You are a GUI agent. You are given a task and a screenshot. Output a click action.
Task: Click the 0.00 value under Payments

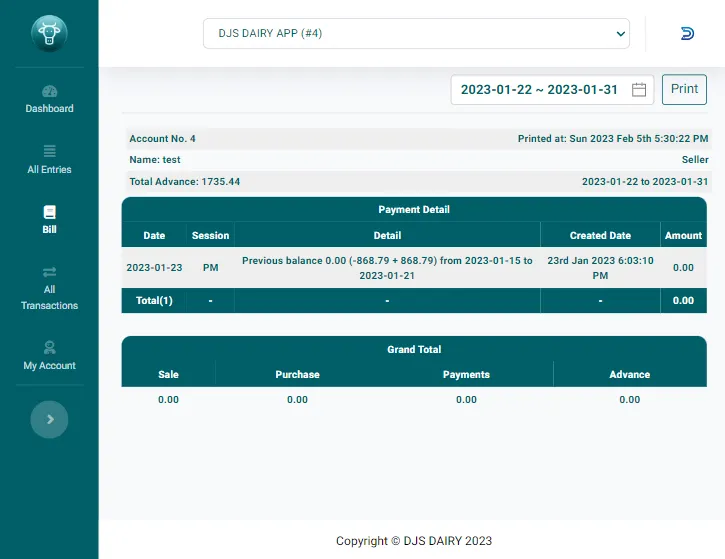tap(466, 399)
